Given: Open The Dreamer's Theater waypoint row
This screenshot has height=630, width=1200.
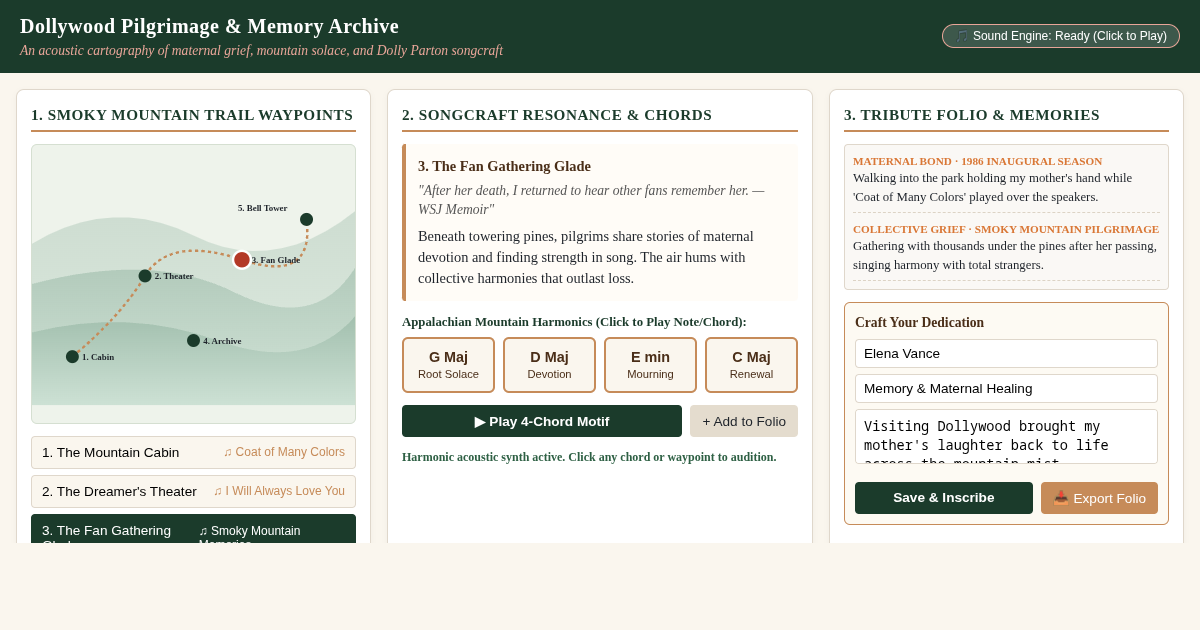Looking at the screenshot, I should point(193,491).
